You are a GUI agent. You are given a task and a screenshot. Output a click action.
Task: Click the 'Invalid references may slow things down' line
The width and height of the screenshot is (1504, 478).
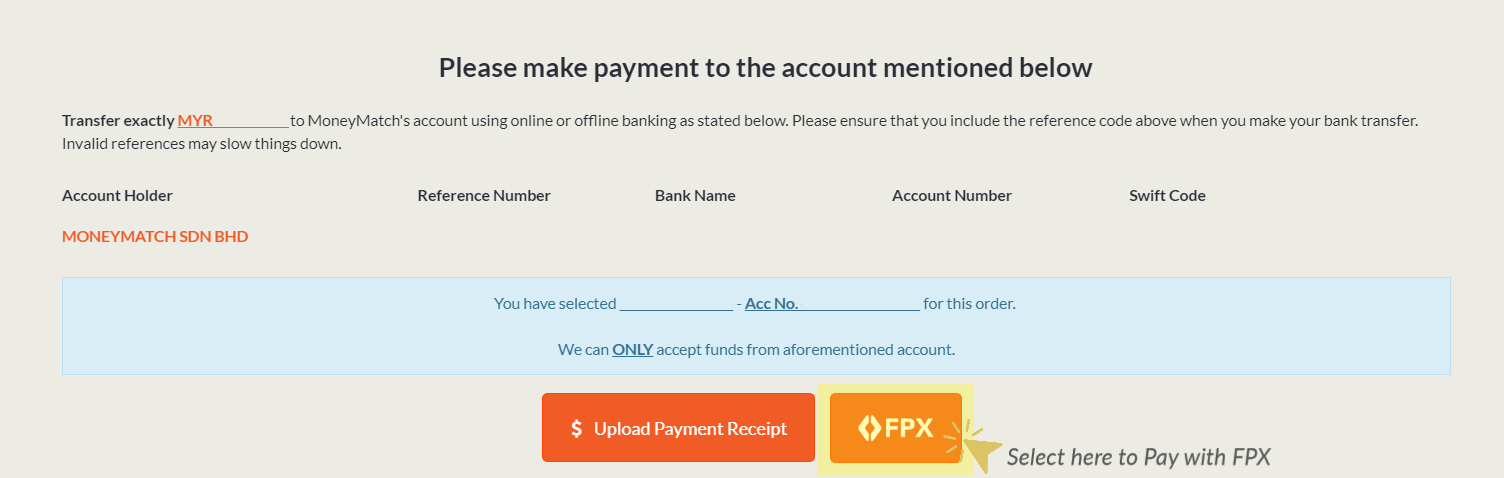coord(202,144)
